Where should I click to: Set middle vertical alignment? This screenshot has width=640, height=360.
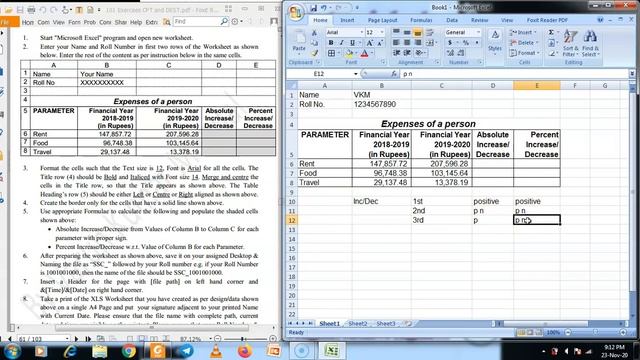pos(407,32)
